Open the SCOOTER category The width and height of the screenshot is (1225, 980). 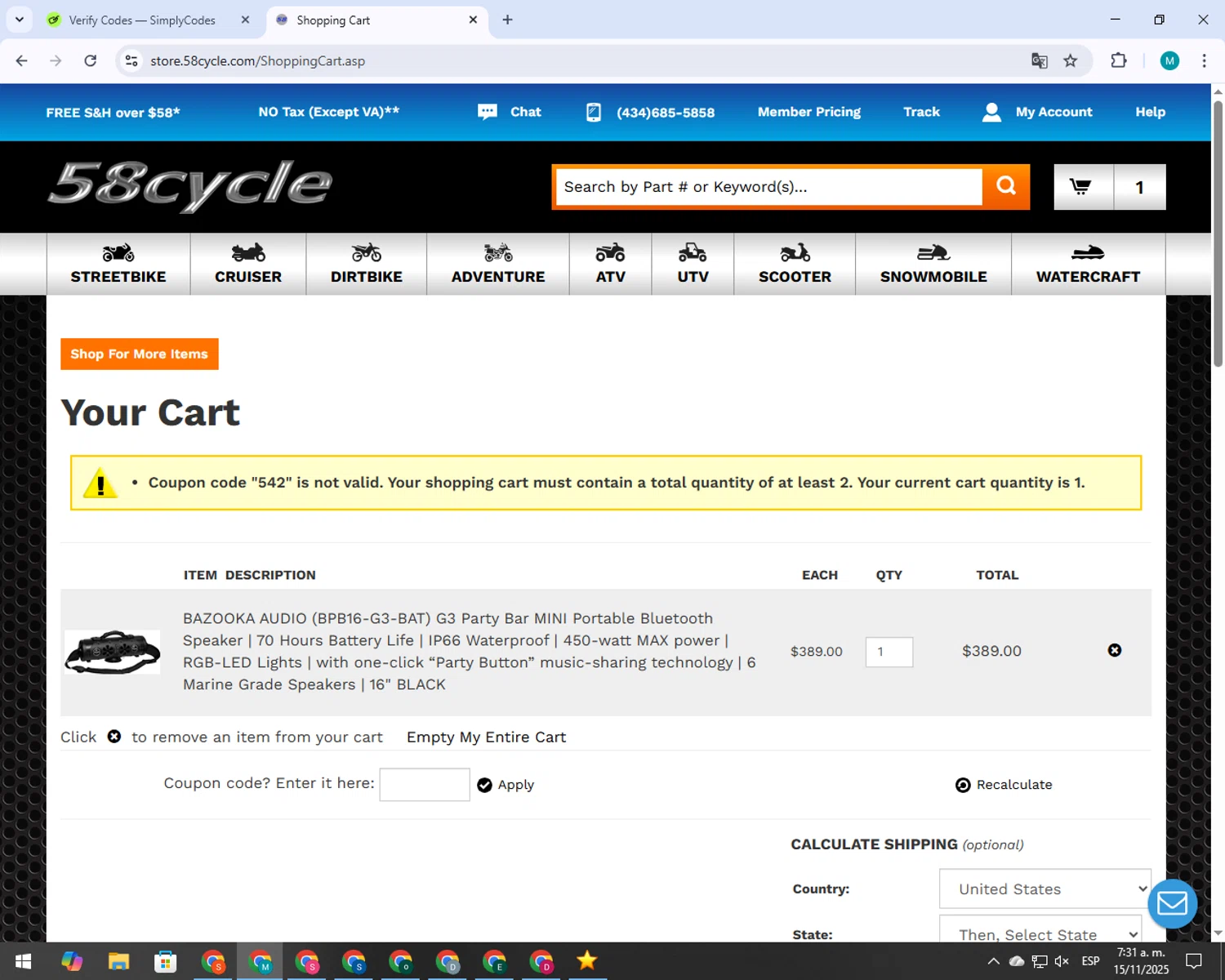click(795, 264)
